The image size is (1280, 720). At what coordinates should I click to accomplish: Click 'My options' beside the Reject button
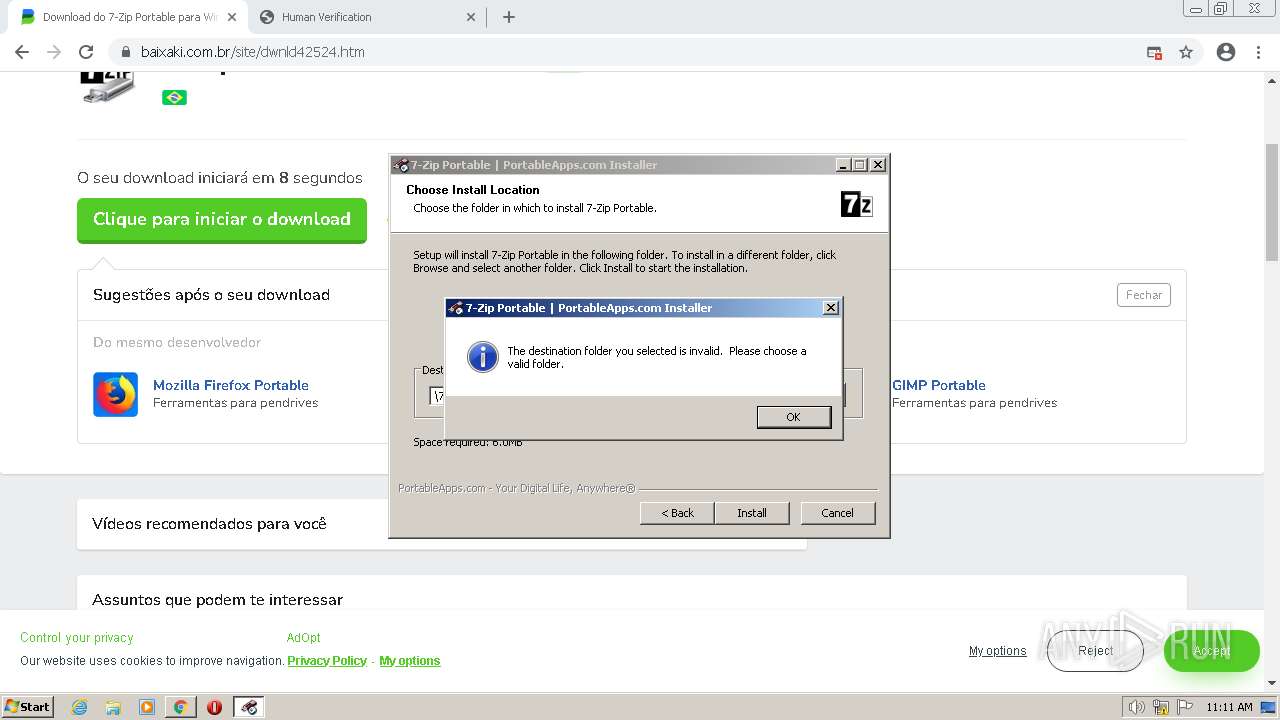[x=997, y=651]
